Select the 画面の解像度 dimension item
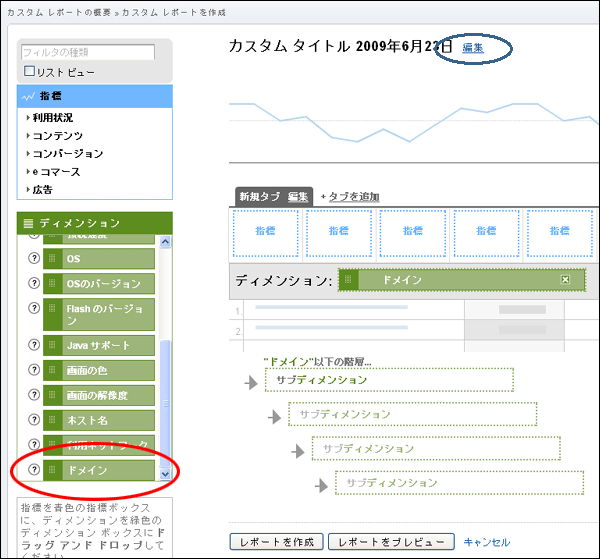The image size is (600, 559). click(x=99, y=395)
